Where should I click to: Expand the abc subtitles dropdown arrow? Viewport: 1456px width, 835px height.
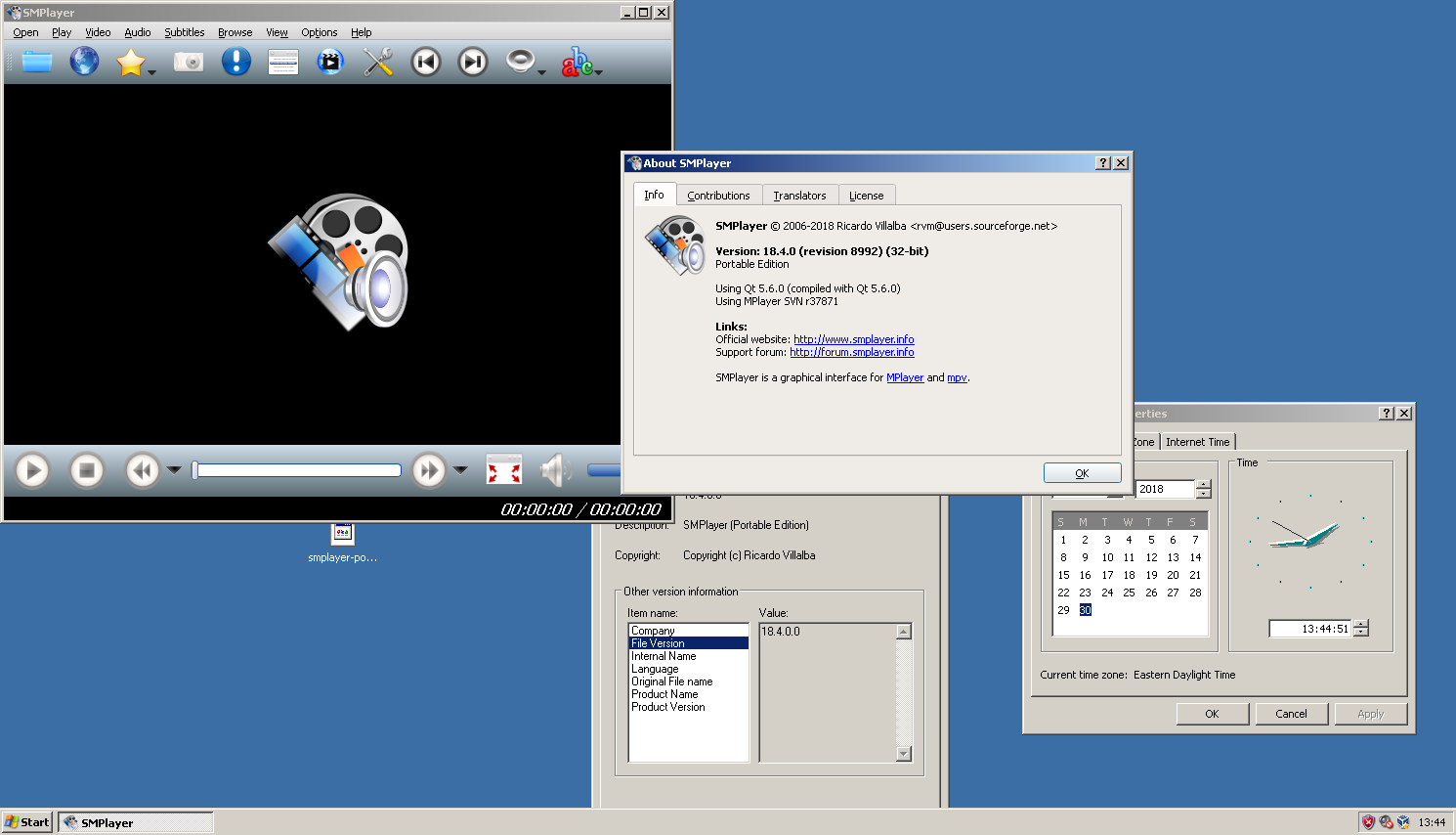[x=598, y=72]
